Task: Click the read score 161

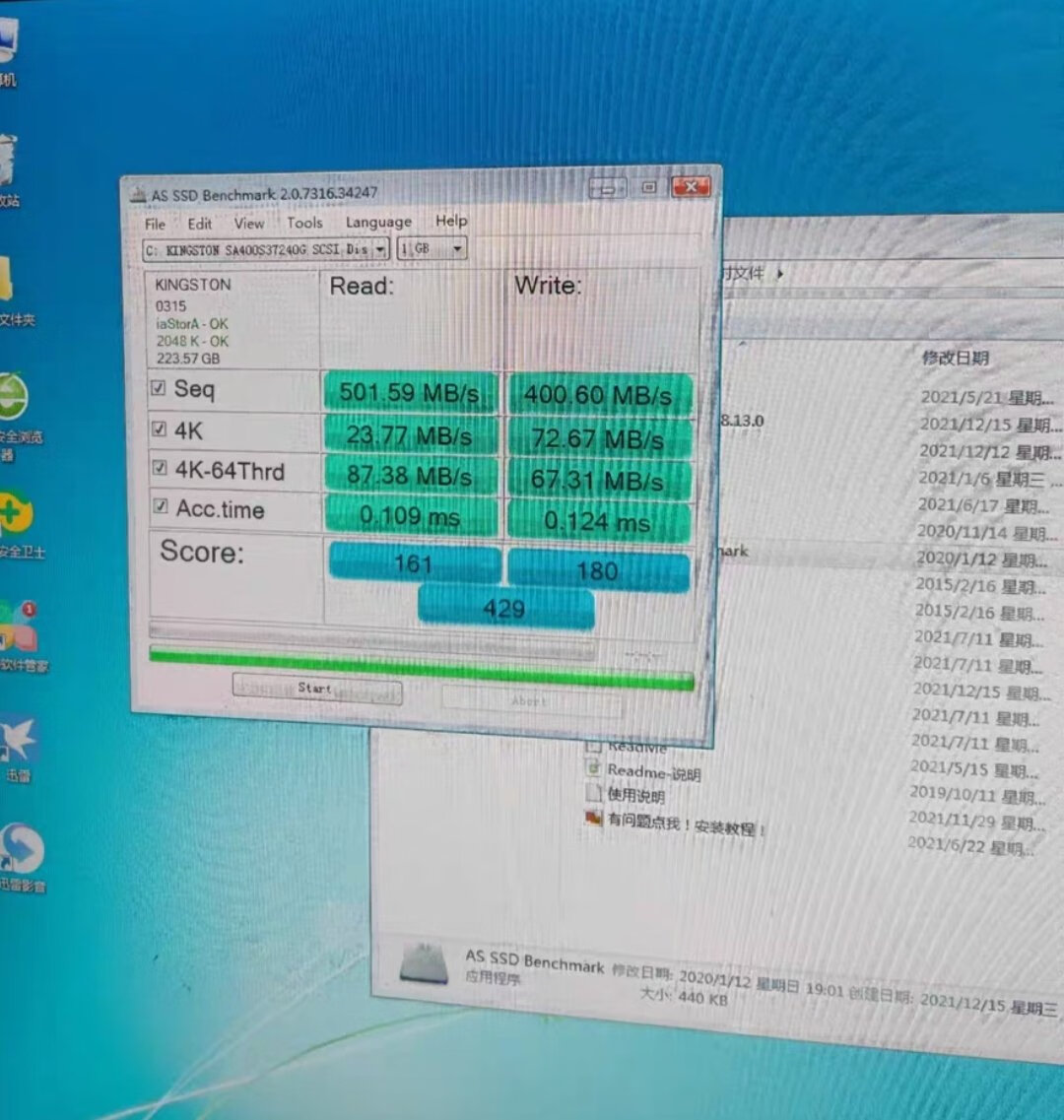Action: click(x=415, y=562)
